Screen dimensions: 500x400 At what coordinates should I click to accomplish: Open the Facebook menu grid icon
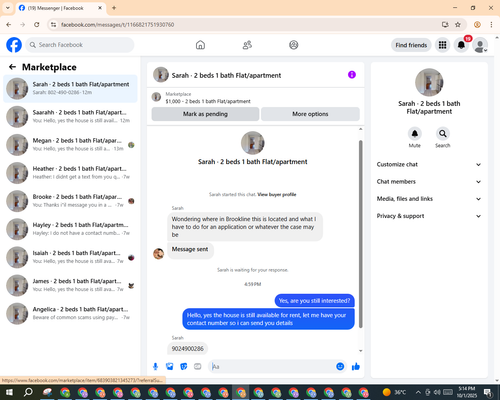coord(442,45)
